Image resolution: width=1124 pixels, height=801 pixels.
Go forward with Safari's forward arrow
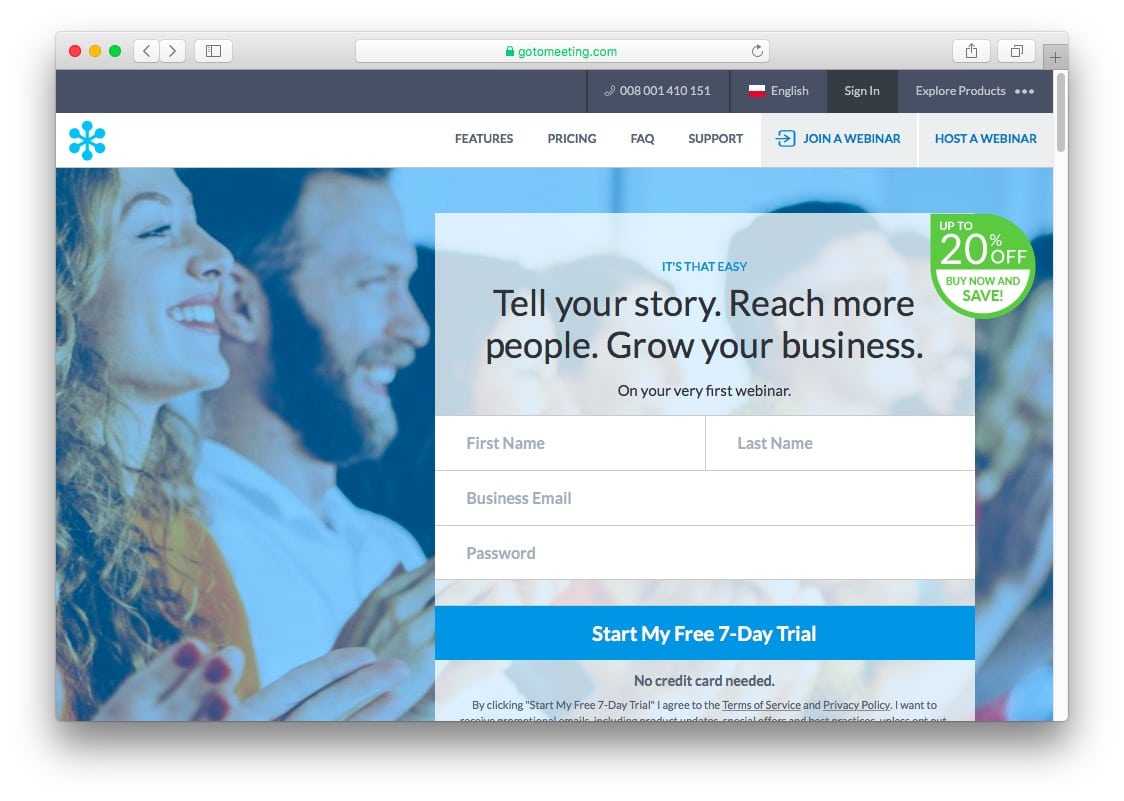pyautogui.click(x=173, y=51)
